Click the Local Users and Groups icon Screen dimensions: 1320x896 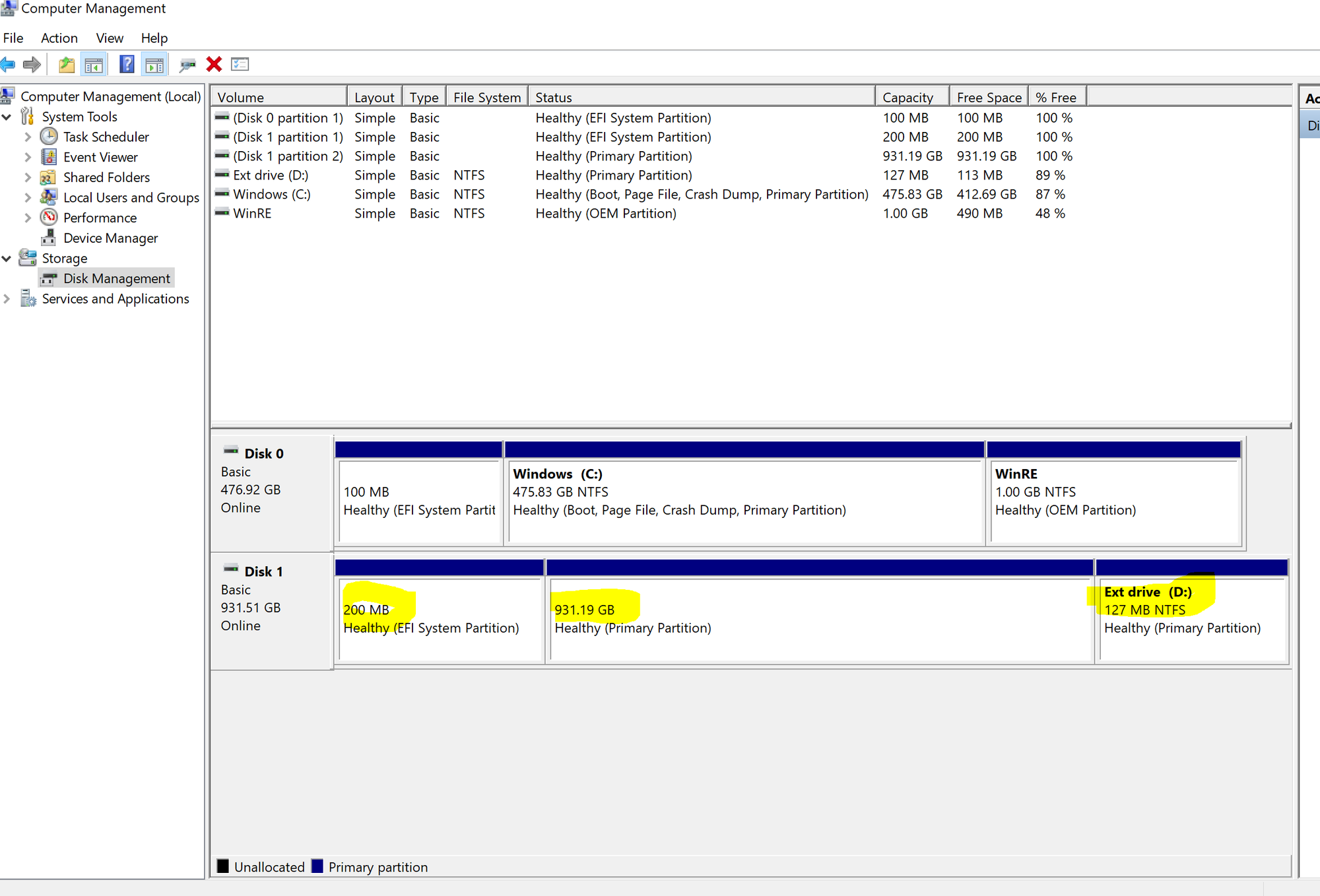click(48, 197)
